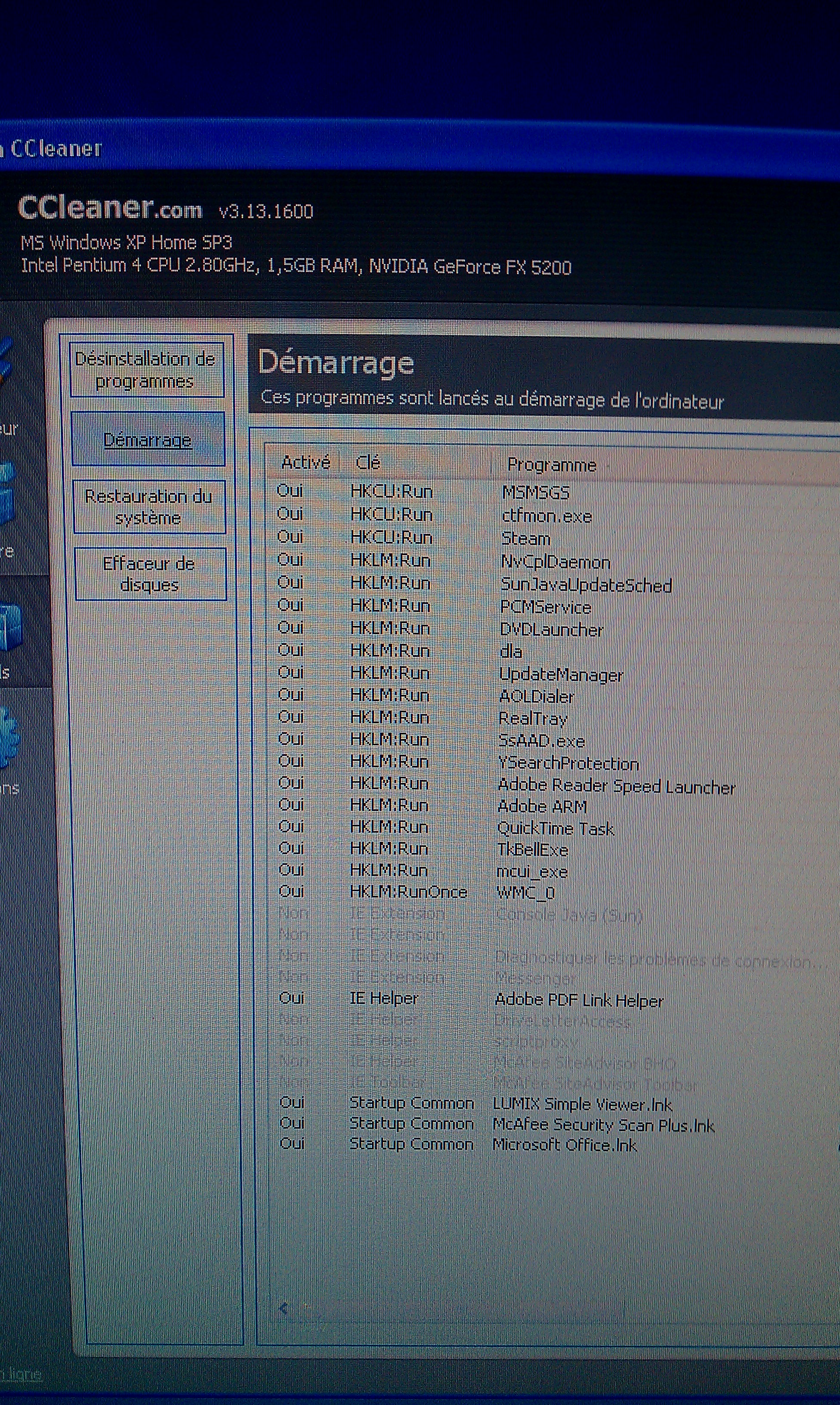The height and width of the screenshot is (1405, 840).
Task: Sort the list by the Activé column
Action: pyautogui.click(x=306, y=462)
